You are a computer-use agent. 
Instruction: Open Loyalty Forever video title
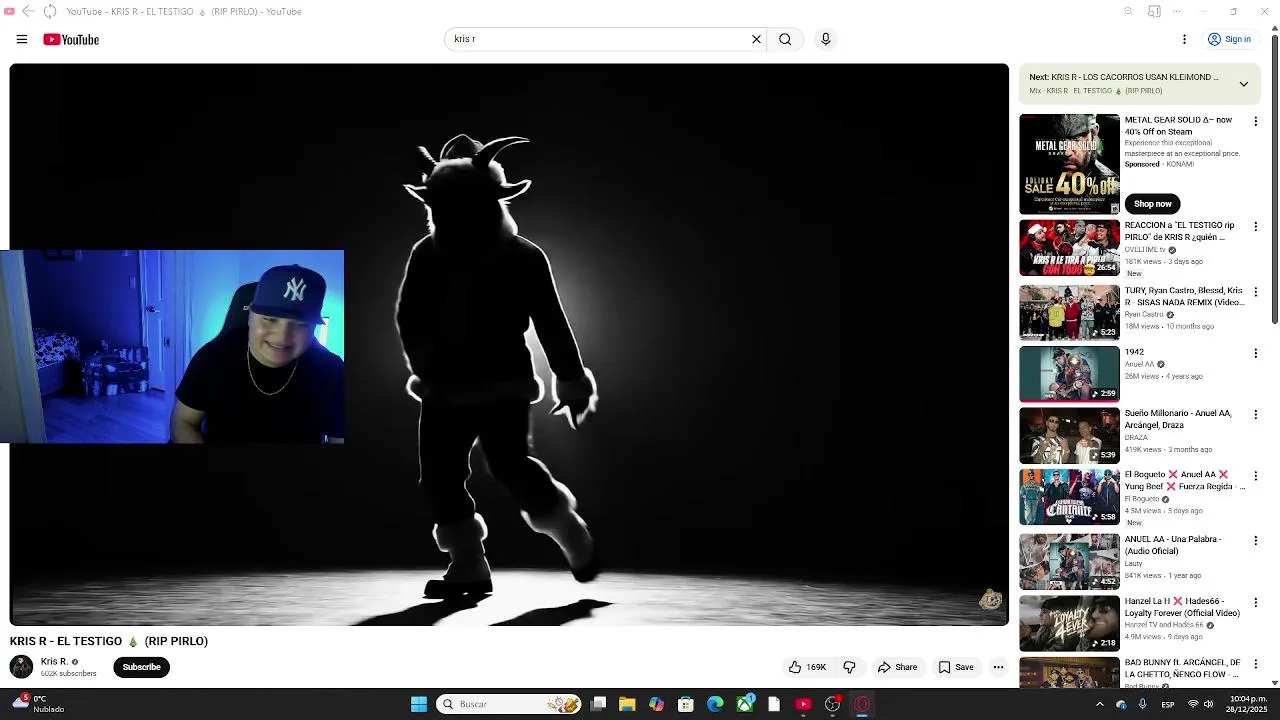click(1182, 607)
